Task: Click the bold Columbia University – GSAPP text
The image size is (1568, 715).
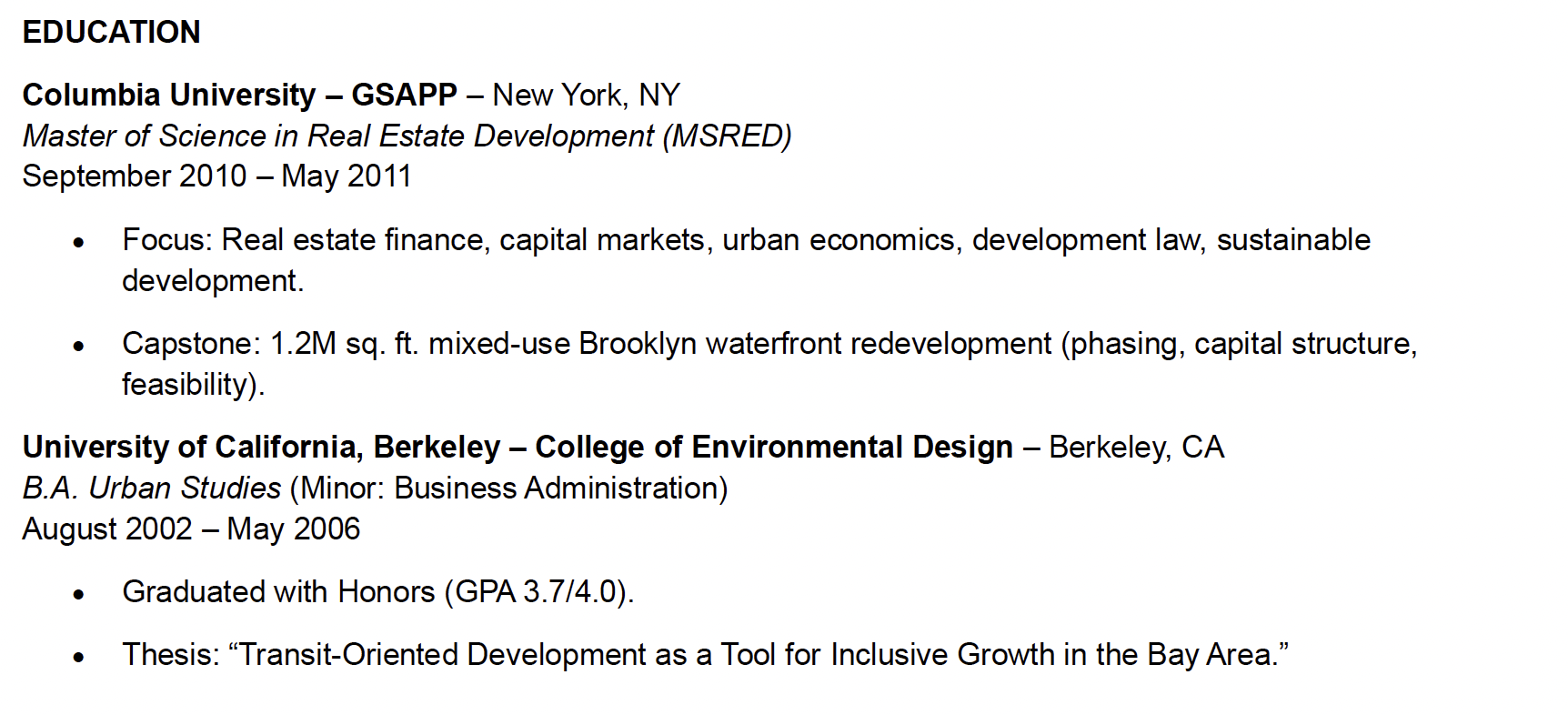Action: 239,96
